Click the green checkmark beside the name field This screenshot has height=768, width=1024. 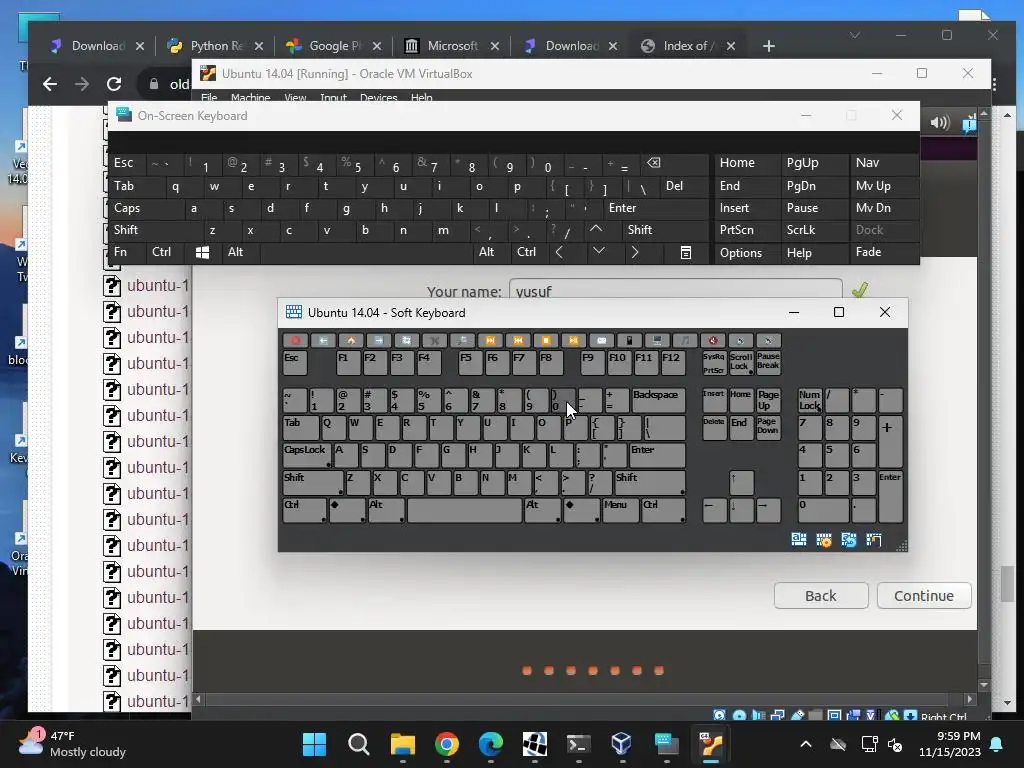pos(860,290)
